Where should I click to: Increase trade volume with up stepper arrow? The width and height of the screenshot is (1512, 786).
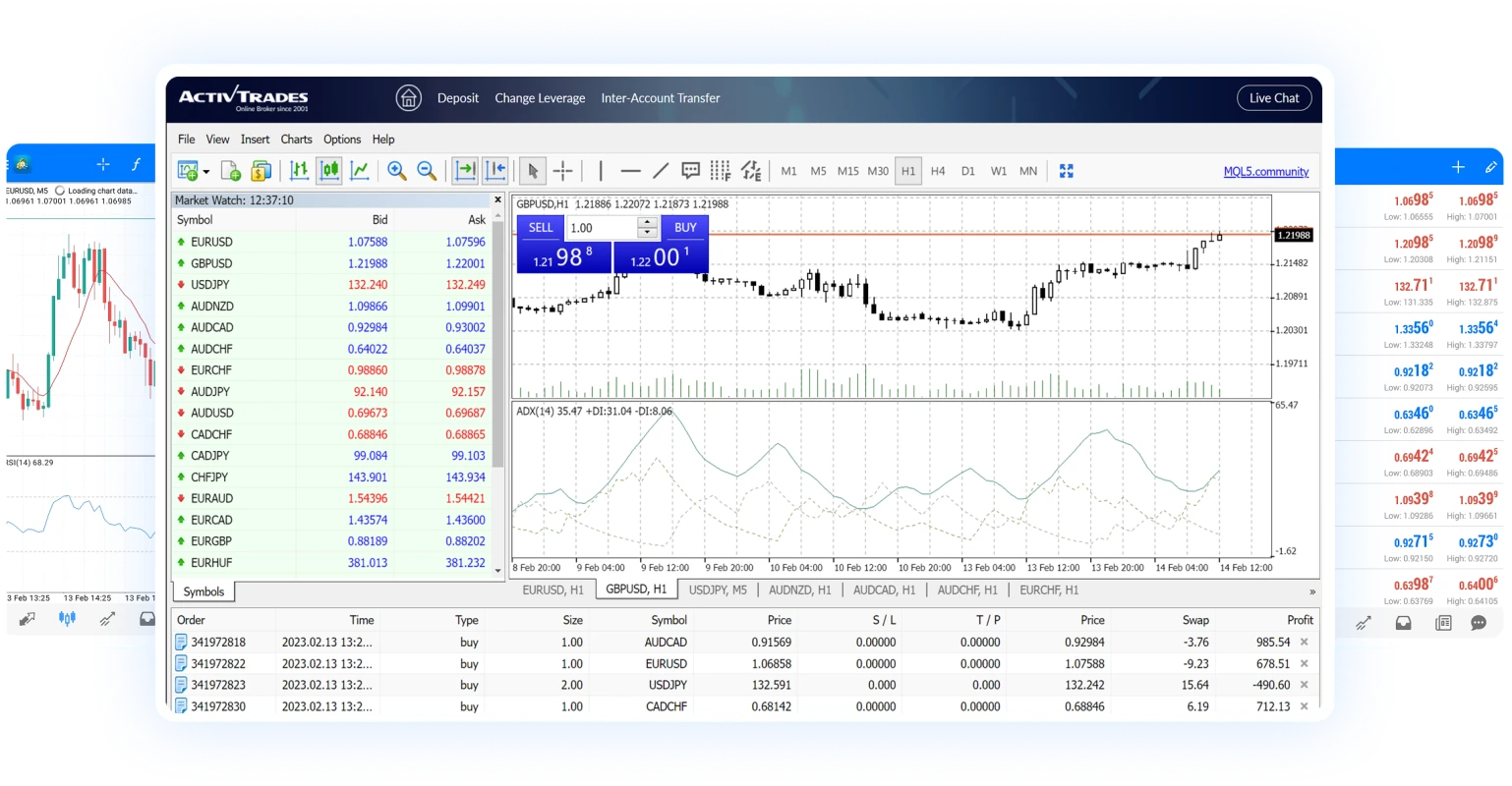647,222
